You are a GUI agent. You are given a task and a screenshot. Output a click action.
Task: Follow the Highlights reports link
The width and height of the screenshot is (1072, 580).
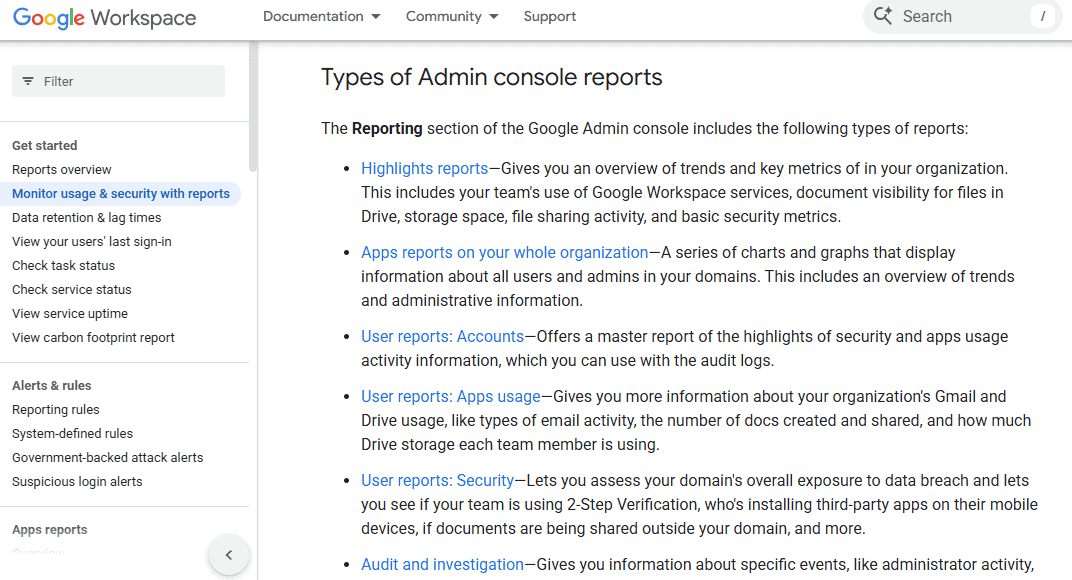tap(425, 168)
